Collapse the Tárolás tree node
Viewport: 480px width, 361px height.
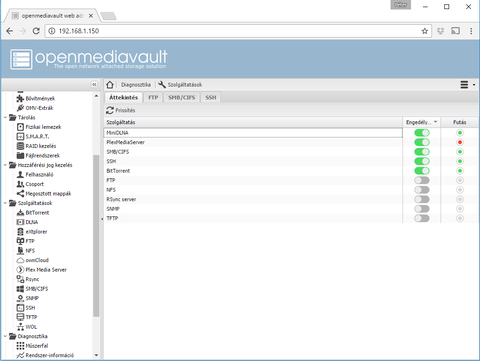tap(5, 117)
